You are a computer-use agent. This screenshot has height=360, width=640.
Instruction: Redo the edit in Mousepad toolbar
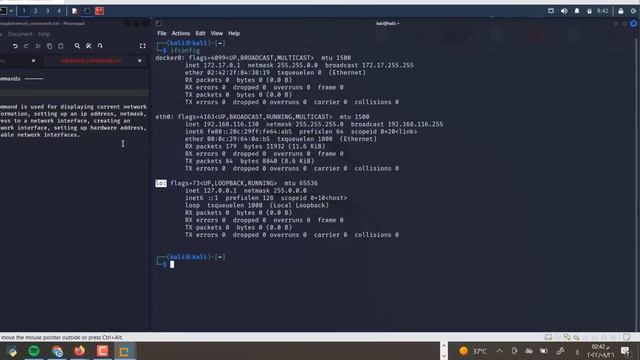[26, 46]
